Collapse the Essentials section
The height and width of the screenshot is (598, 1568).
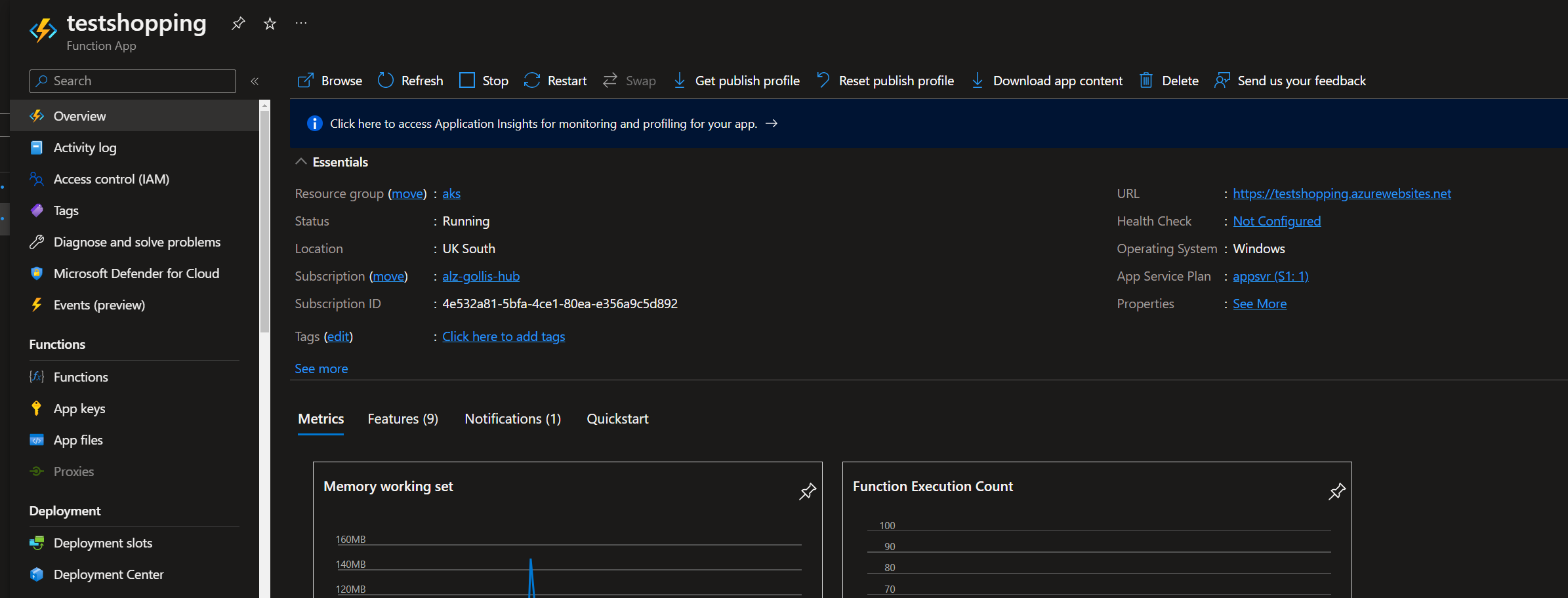pyautogui.click(x=301, y=162)
